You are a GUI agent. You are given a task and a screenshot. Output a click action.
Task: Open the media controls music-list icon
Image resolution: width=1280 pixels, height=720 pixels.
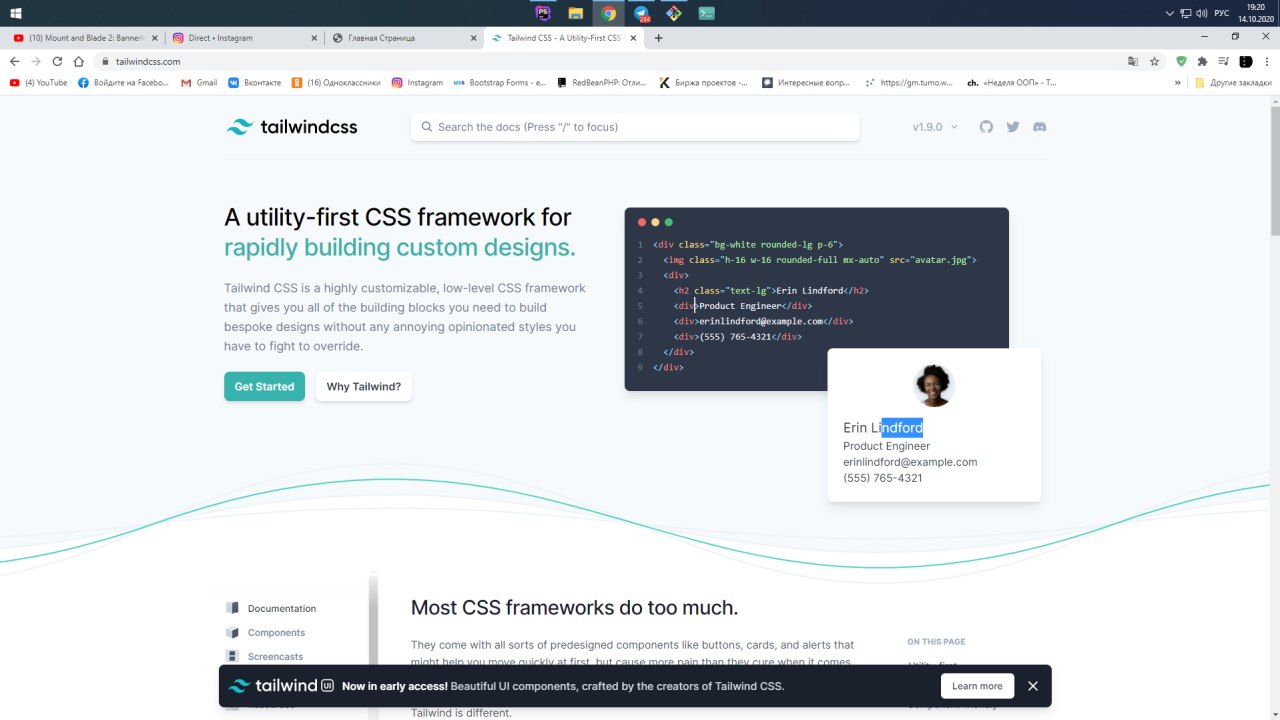click(x=1224, y=61)
